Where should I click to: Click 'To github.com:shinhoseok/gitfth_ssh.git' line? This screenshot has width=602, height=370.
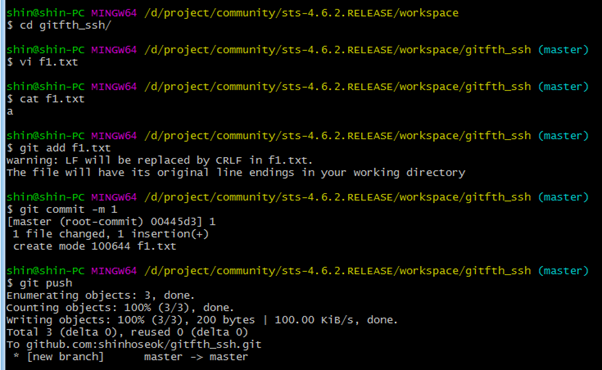click(x=134, y=345)
